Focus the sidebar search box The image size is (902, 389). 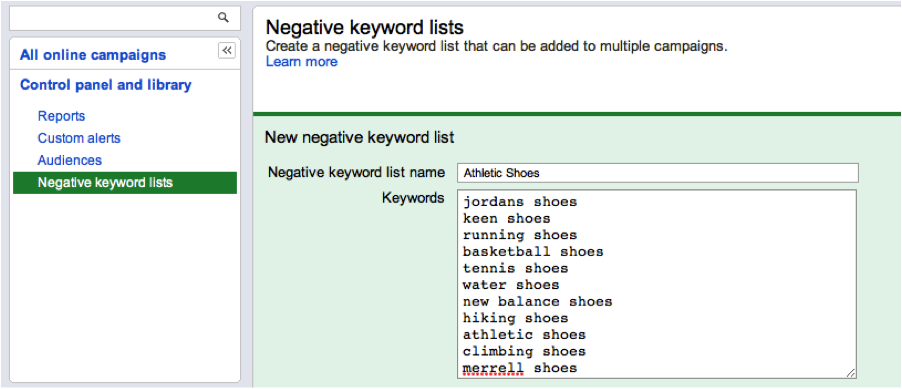pos(125,18)
